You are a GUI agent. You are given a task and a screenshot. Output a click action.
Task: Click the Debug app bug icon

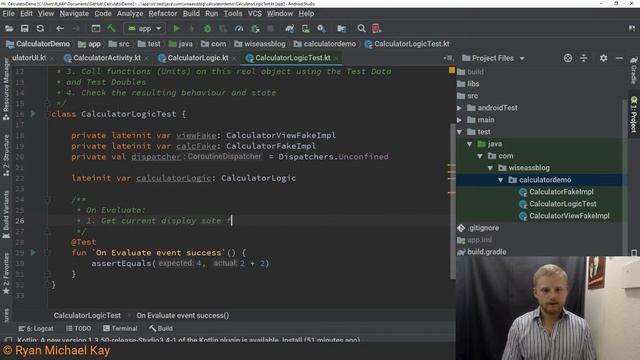pos(207,29)
